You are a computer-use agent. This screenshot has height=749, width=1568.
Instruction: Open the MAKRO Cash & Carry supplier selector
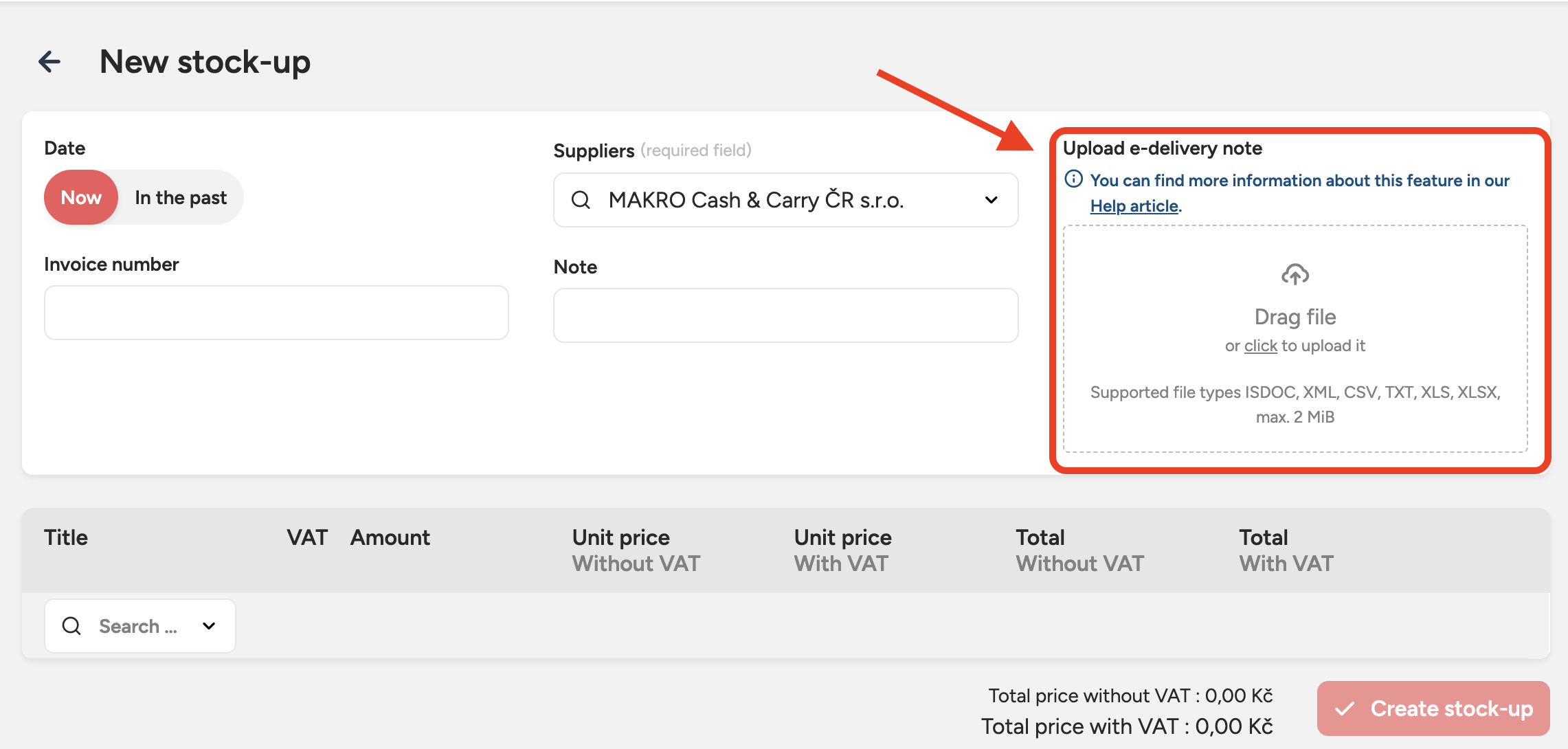756,200
